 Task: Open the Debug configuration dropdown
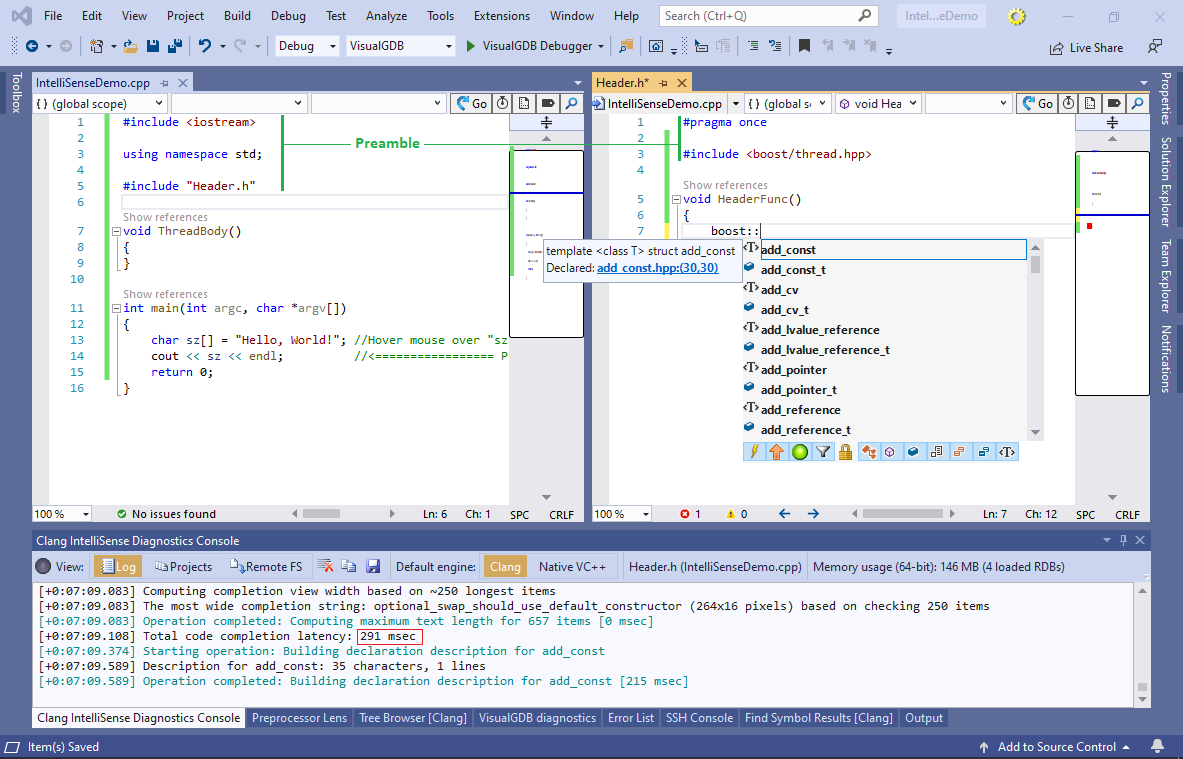pyautogui.click(x=306, y=46)
